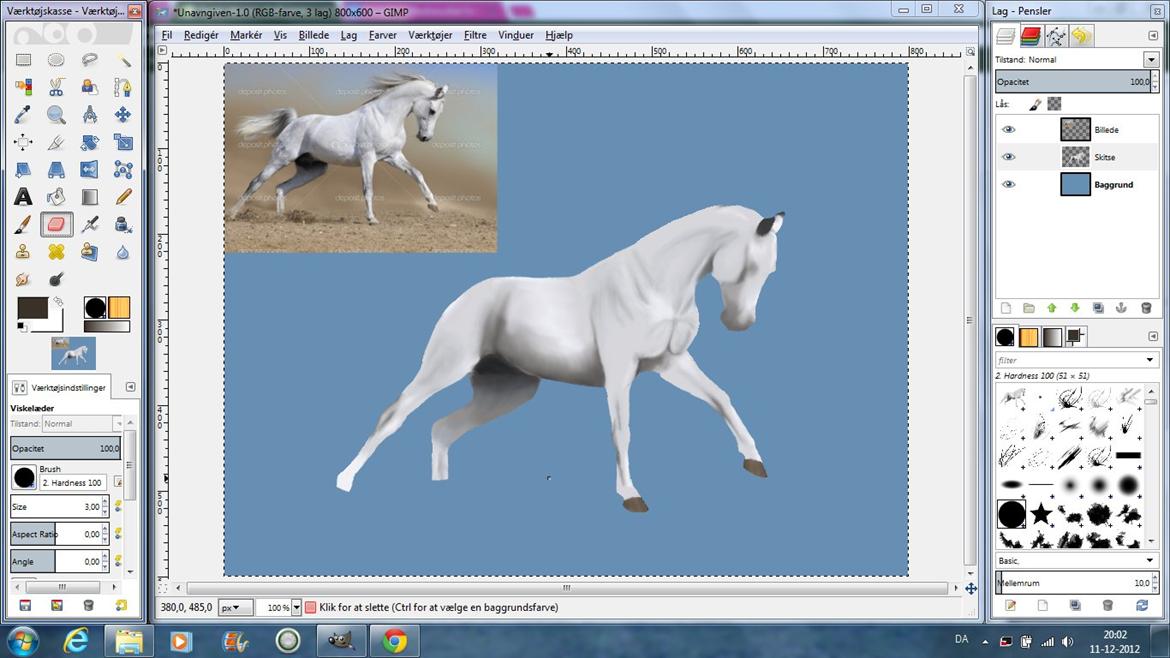Select the Text tool
Screen dimensions: 1170x658
[23, 197]
